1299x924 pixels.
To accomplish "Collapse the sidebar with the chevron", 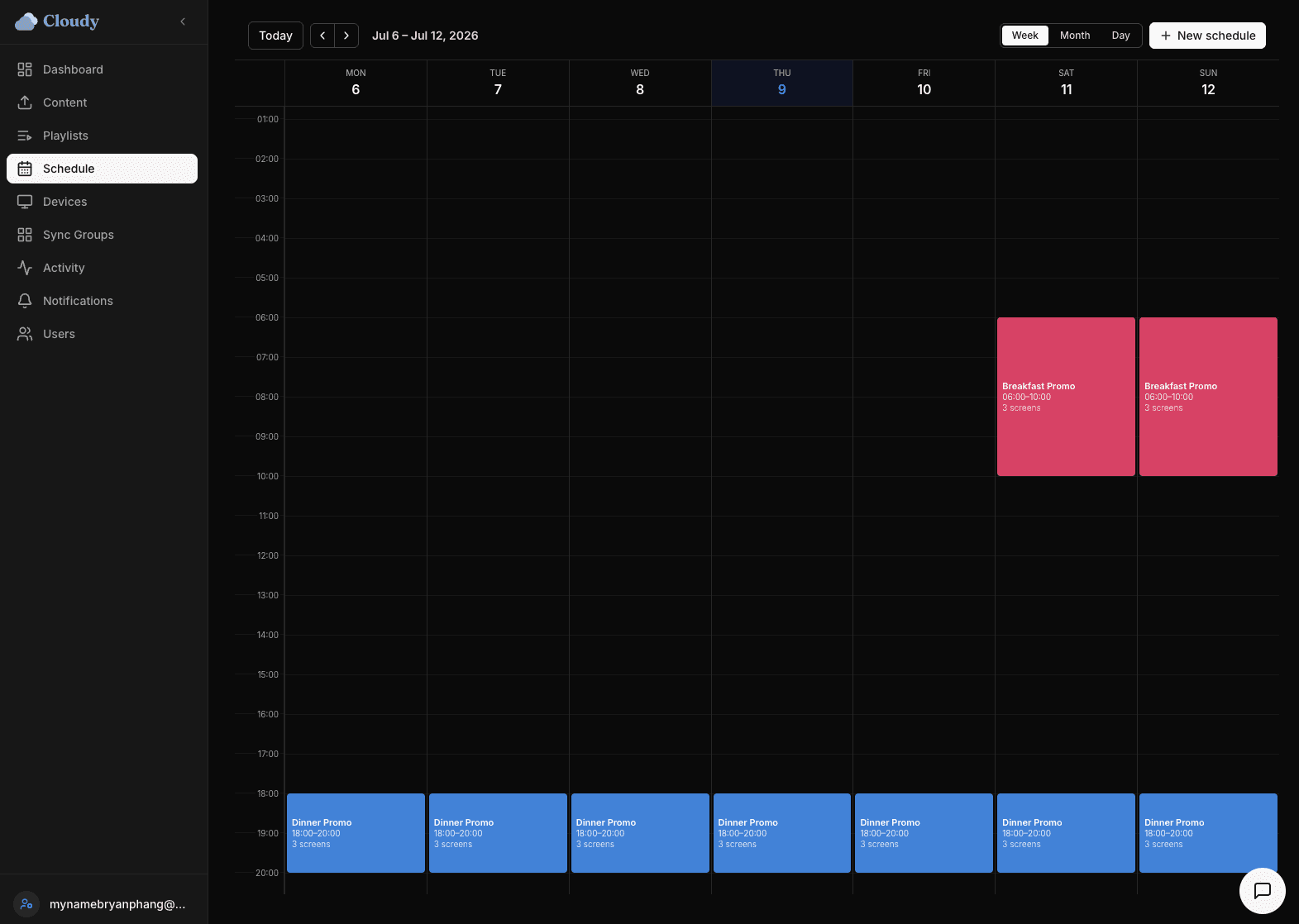I will click(183, 21).
